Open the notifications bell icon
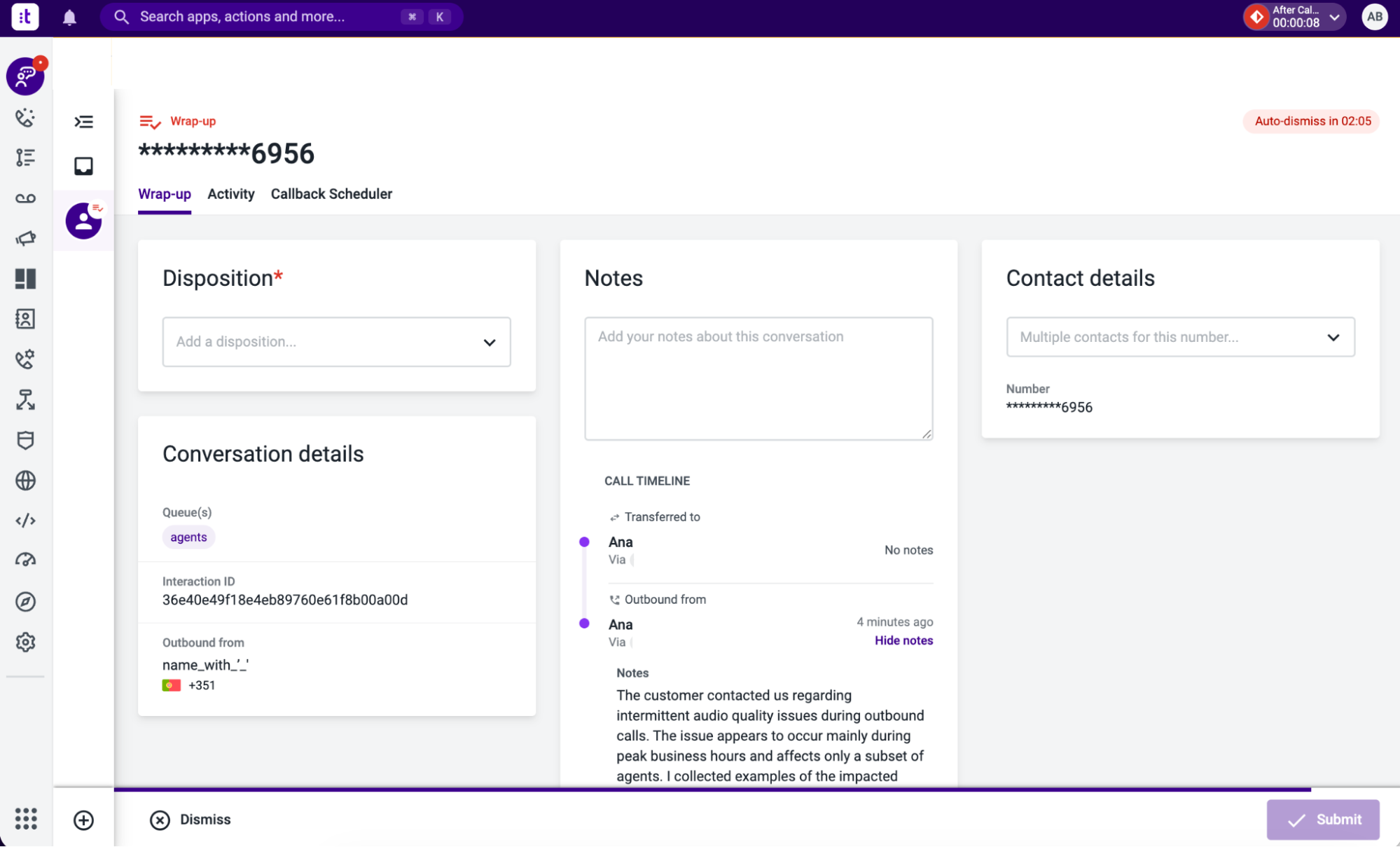 [x=69, y=17]
